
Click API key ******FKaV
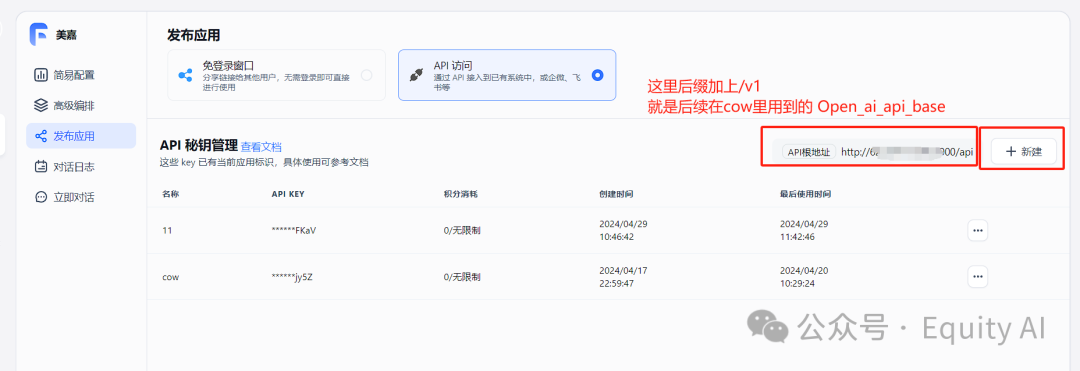[294, 231]
